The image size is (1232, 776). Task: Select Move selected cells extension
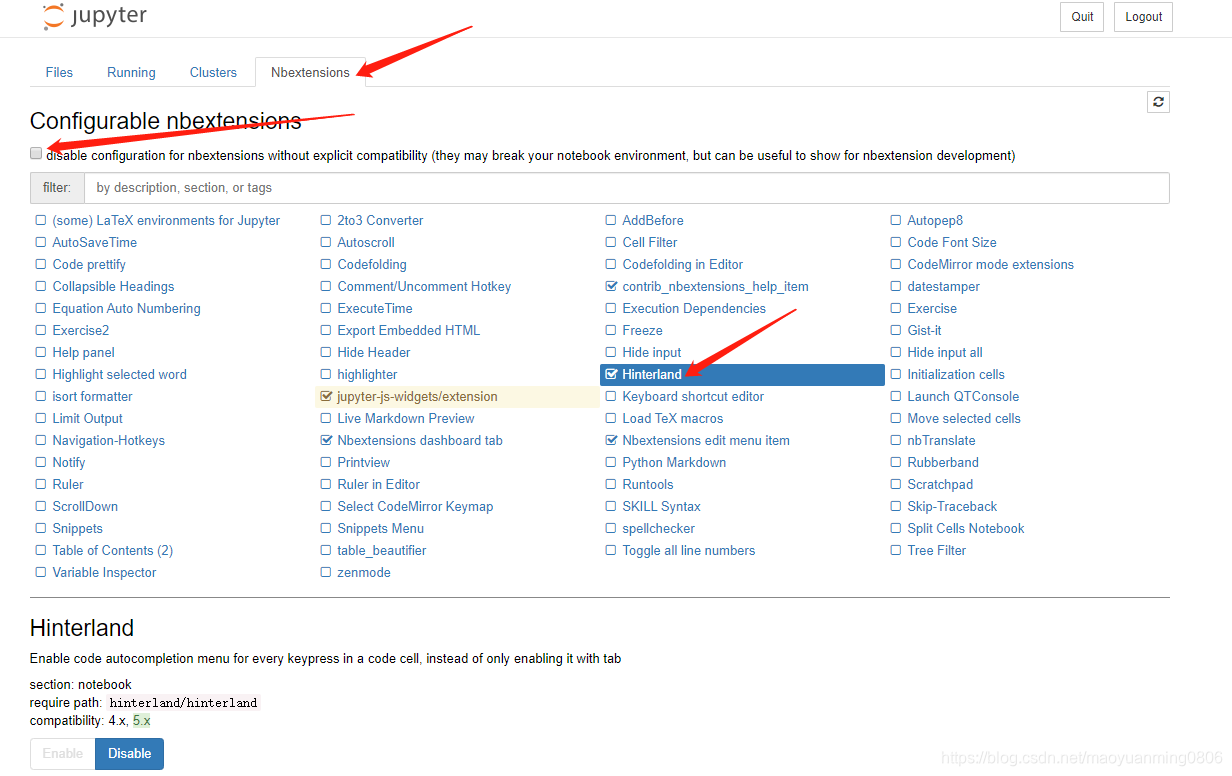[x=964, y=419]
